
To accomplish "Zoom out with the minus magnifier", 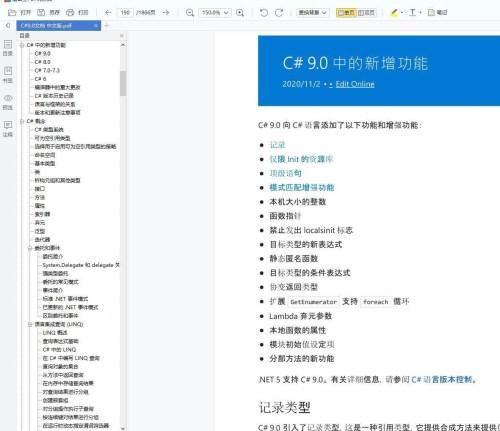I will [x=190, y=13].
